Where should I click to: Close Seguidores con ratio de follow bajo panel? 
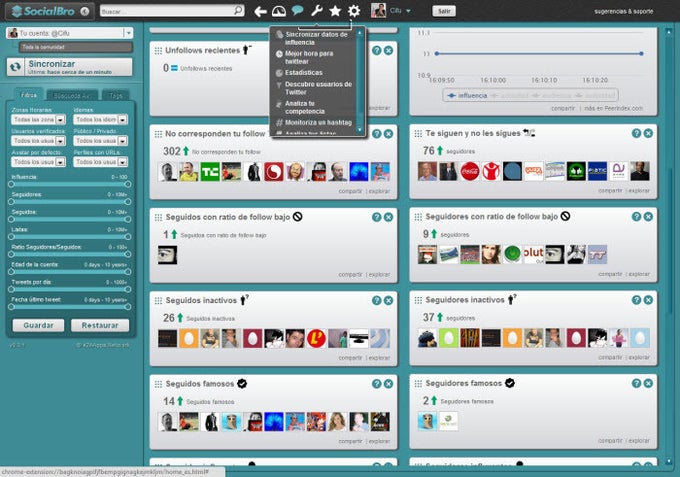648,216
